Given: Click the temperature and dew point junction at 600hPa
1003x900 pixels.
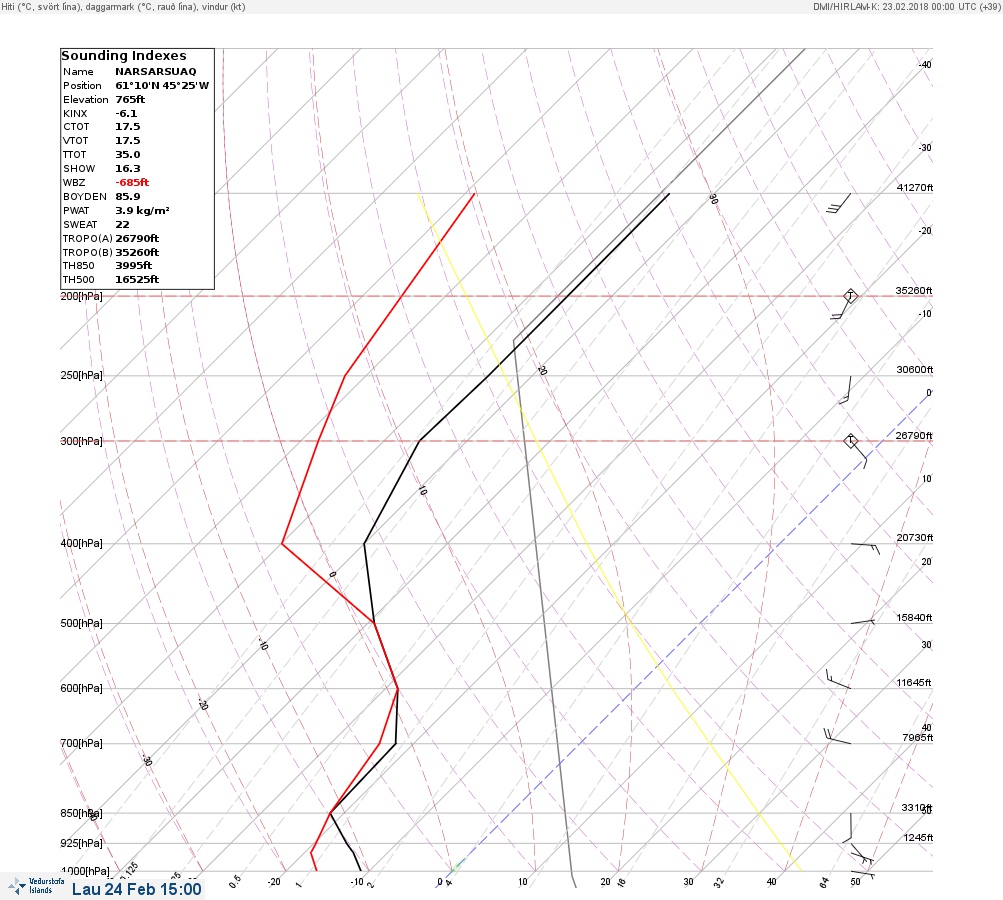Looking at the screenshot, I should tap(398, 689).
